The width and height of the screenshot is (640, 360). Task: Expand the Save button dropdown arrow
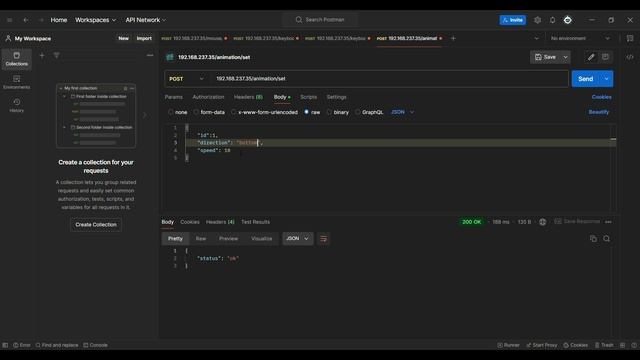565,57
